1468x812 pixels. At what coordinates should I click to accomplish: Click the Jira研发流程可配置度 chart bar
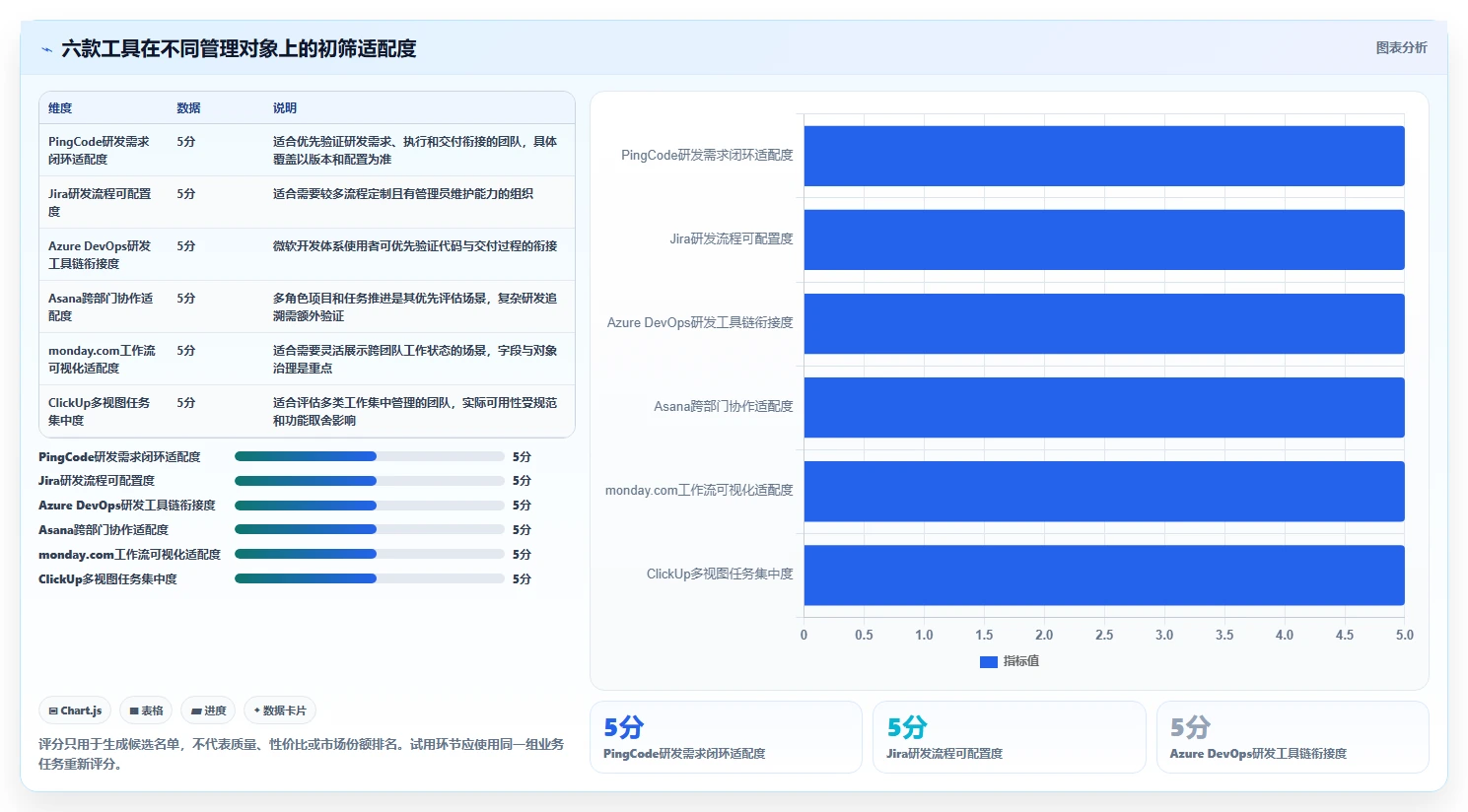pos(1104,239)
